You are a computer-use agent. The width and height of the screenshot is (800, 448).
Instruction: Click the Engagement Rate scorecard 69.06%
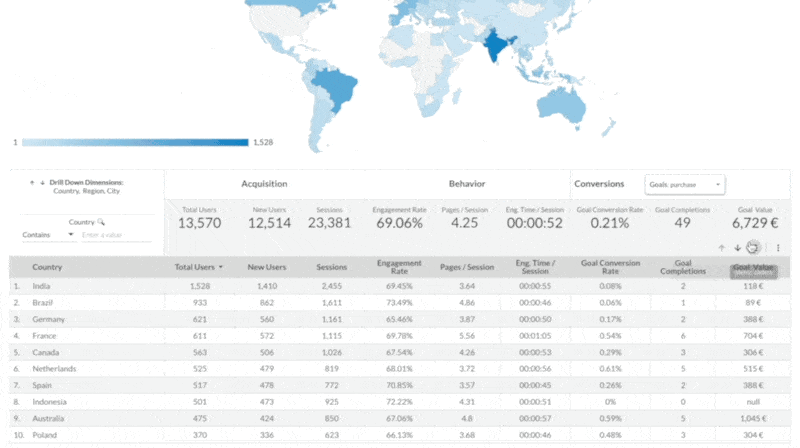(x=399, y=223)
